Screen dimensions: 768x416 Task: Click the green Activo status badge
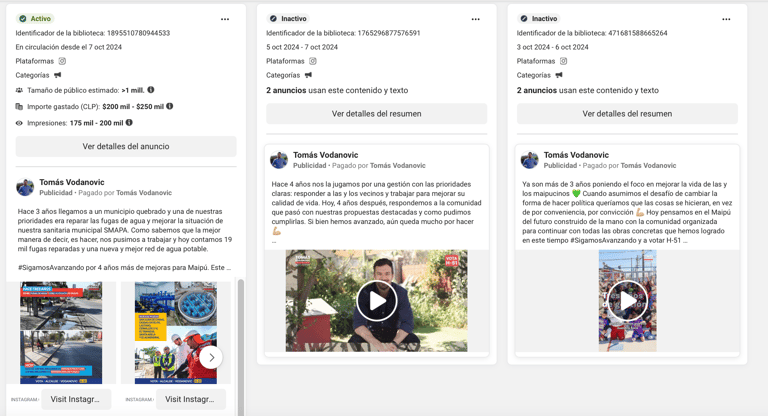click(x=35, y=19)
